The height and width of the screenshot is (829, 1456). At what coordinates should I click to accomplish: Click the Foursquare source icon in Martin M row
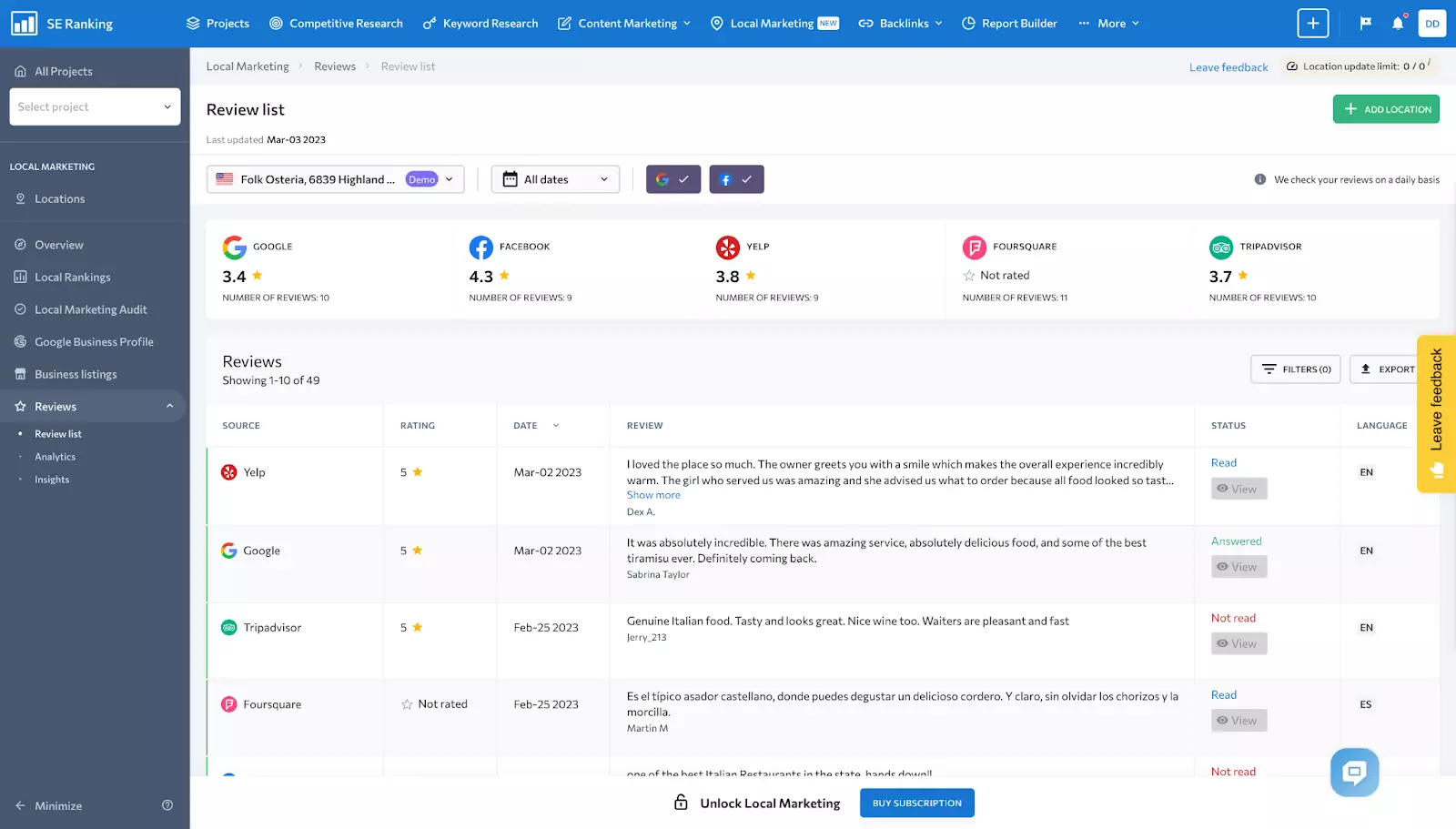point(229,704)
